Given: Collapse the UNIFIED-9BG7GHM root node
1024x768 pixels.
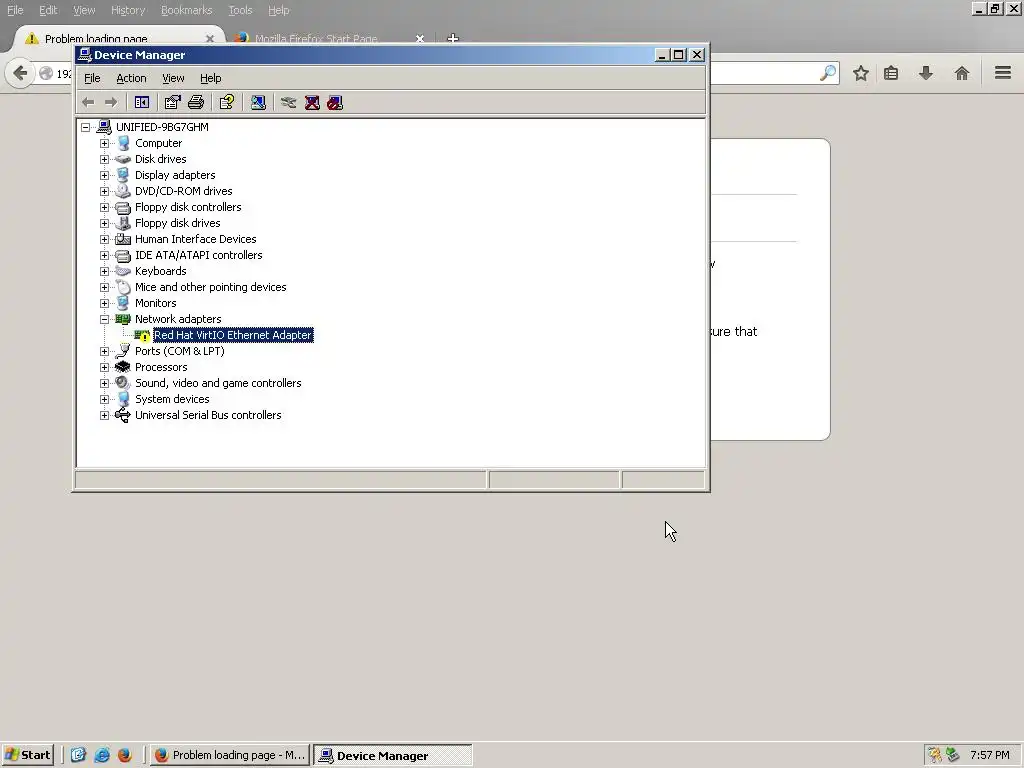Looking at the screenshot, I should pos(86,127).
